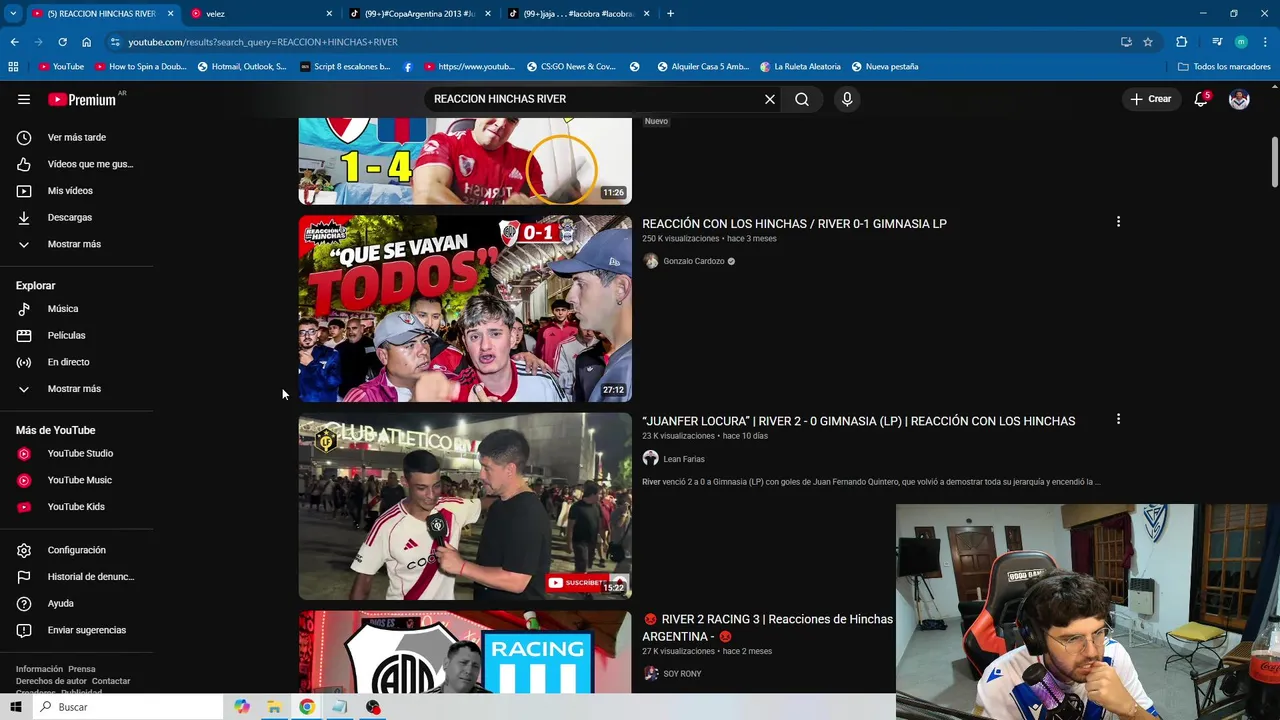Click the address bar URL

pyautogui.click(x=263, y=42)
